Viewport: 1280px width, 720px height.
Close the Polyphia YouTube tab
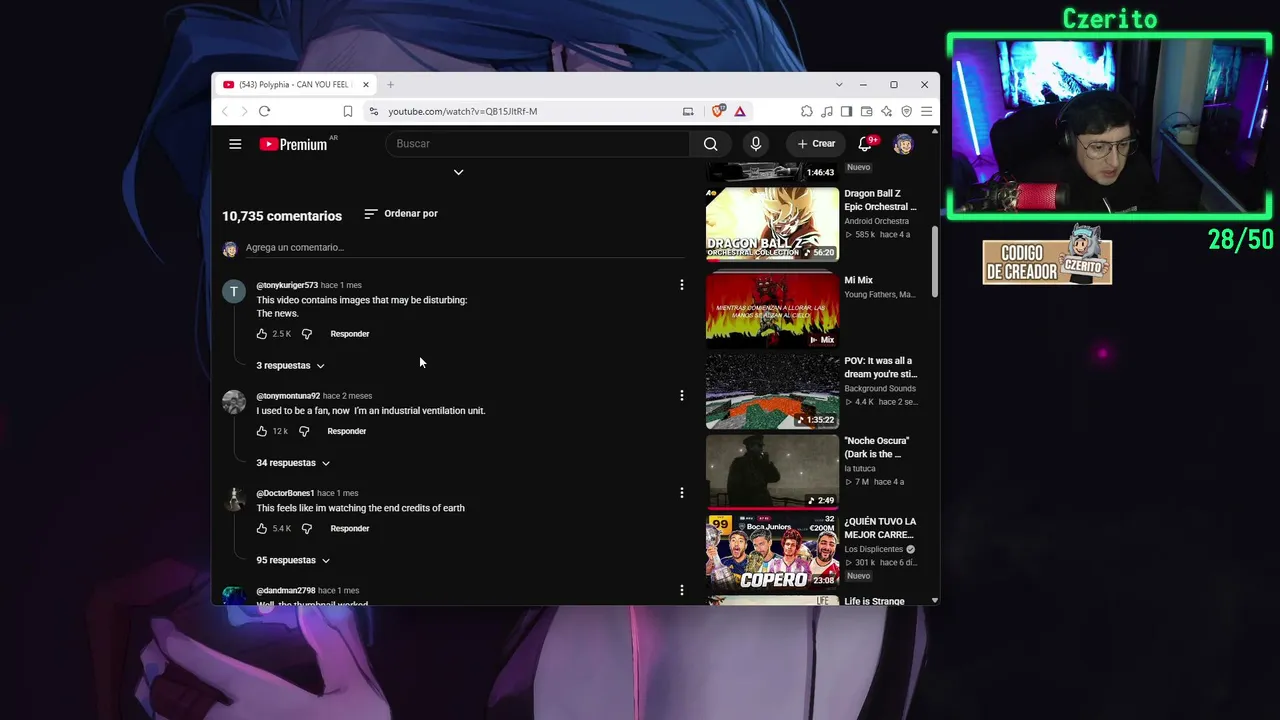366,85
